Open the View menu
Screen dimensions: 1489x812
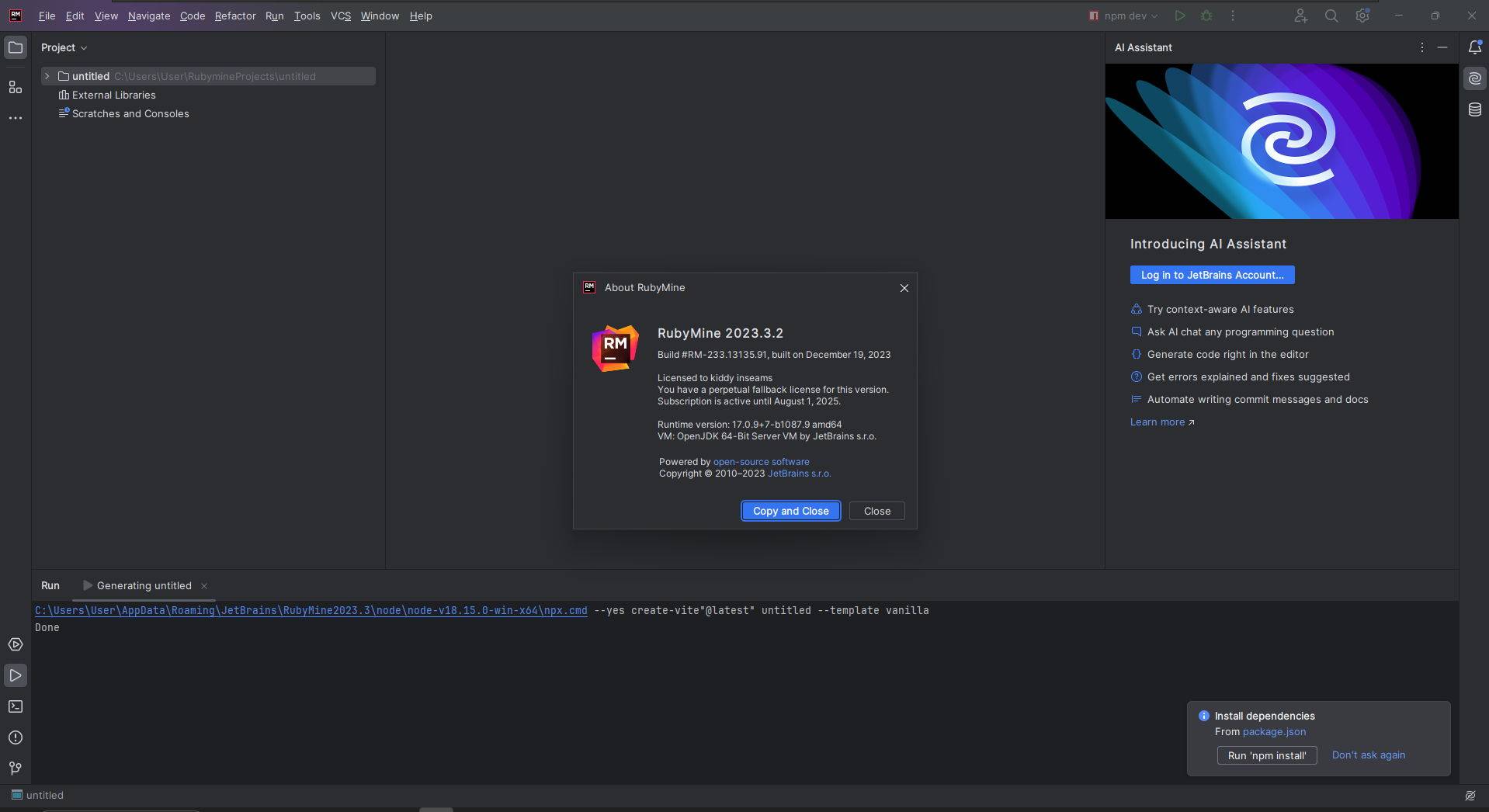(106, 16)
